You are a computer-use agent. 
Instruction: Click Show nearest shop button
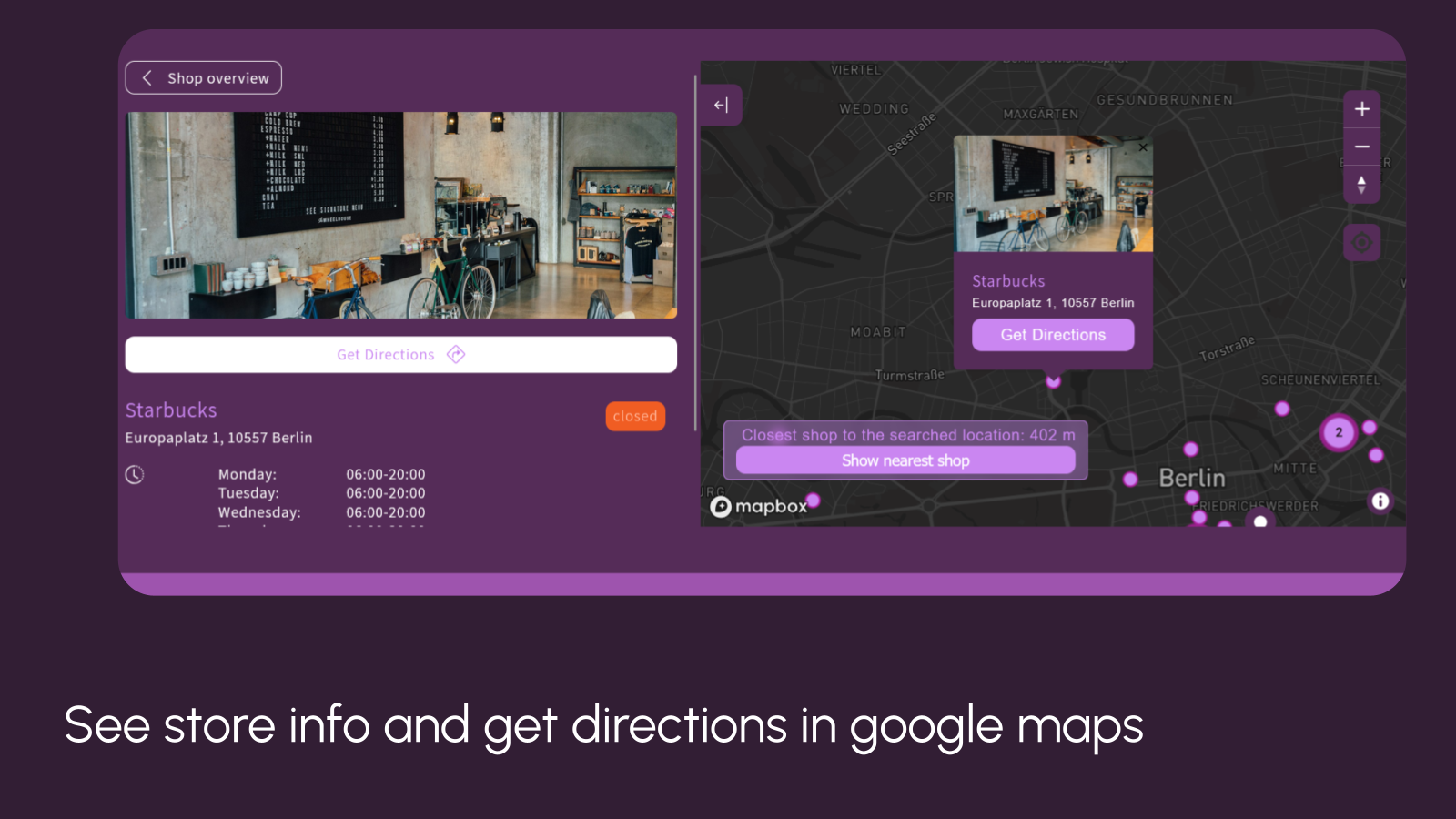(x=905, y=460)
